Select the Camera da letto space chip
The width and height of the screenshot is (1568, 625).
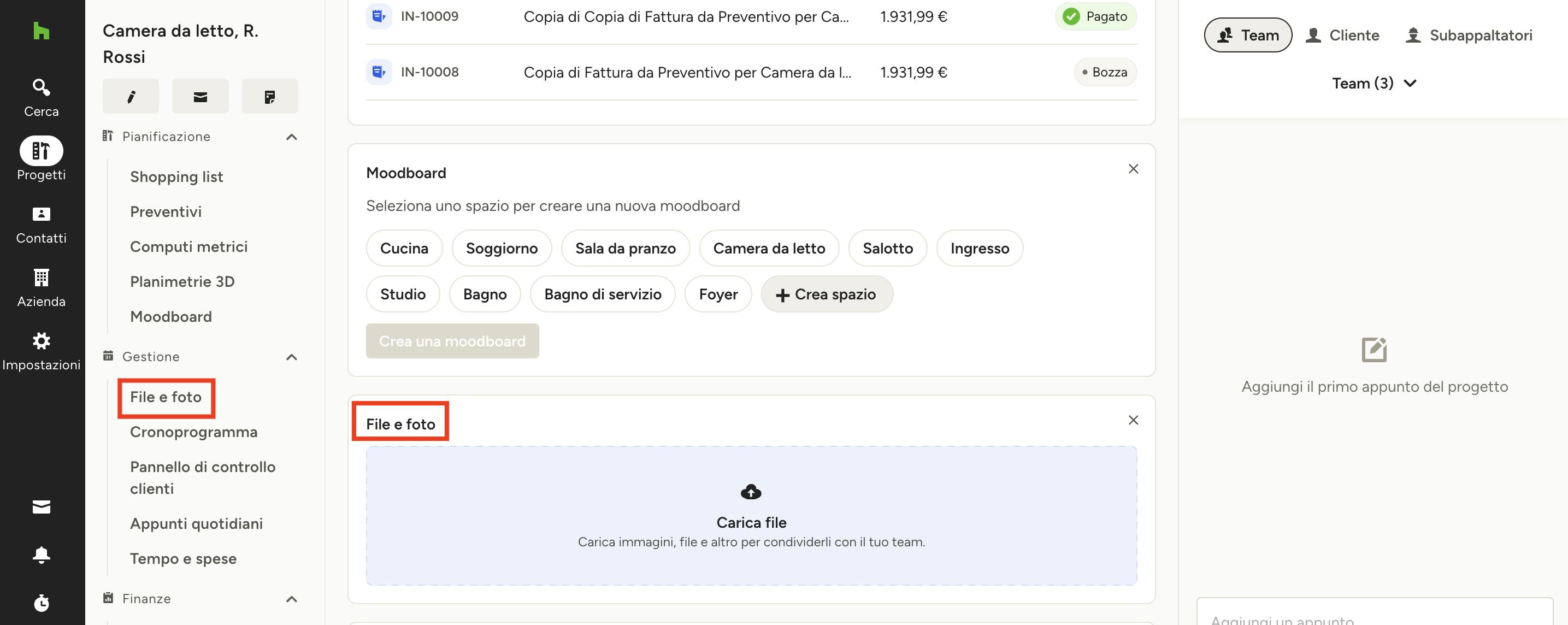point(768,248)
